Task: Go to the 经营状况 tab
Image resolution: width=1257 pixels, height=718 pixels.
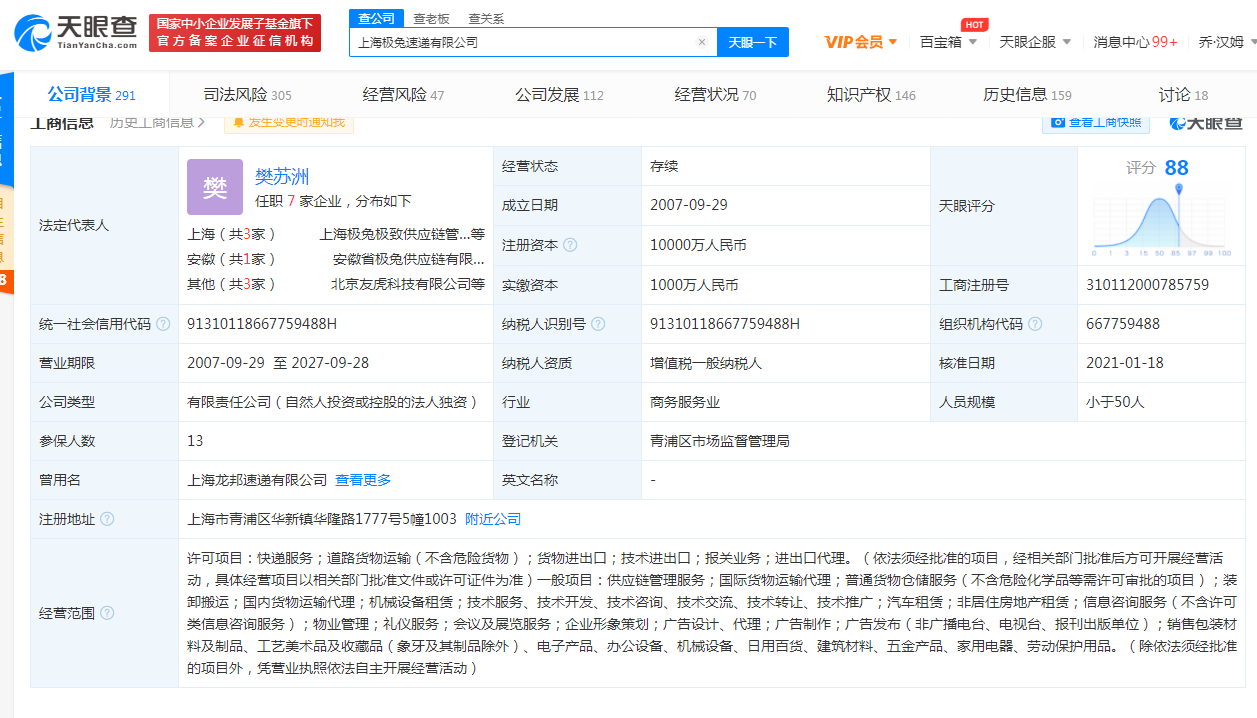Action: click(x=715, y=95)
